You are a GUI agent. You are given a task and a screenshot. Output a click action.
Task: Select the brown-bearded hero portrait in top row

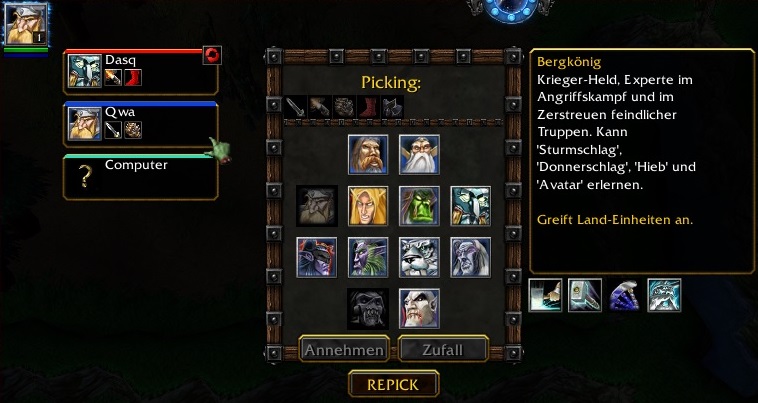click(368, 155)
